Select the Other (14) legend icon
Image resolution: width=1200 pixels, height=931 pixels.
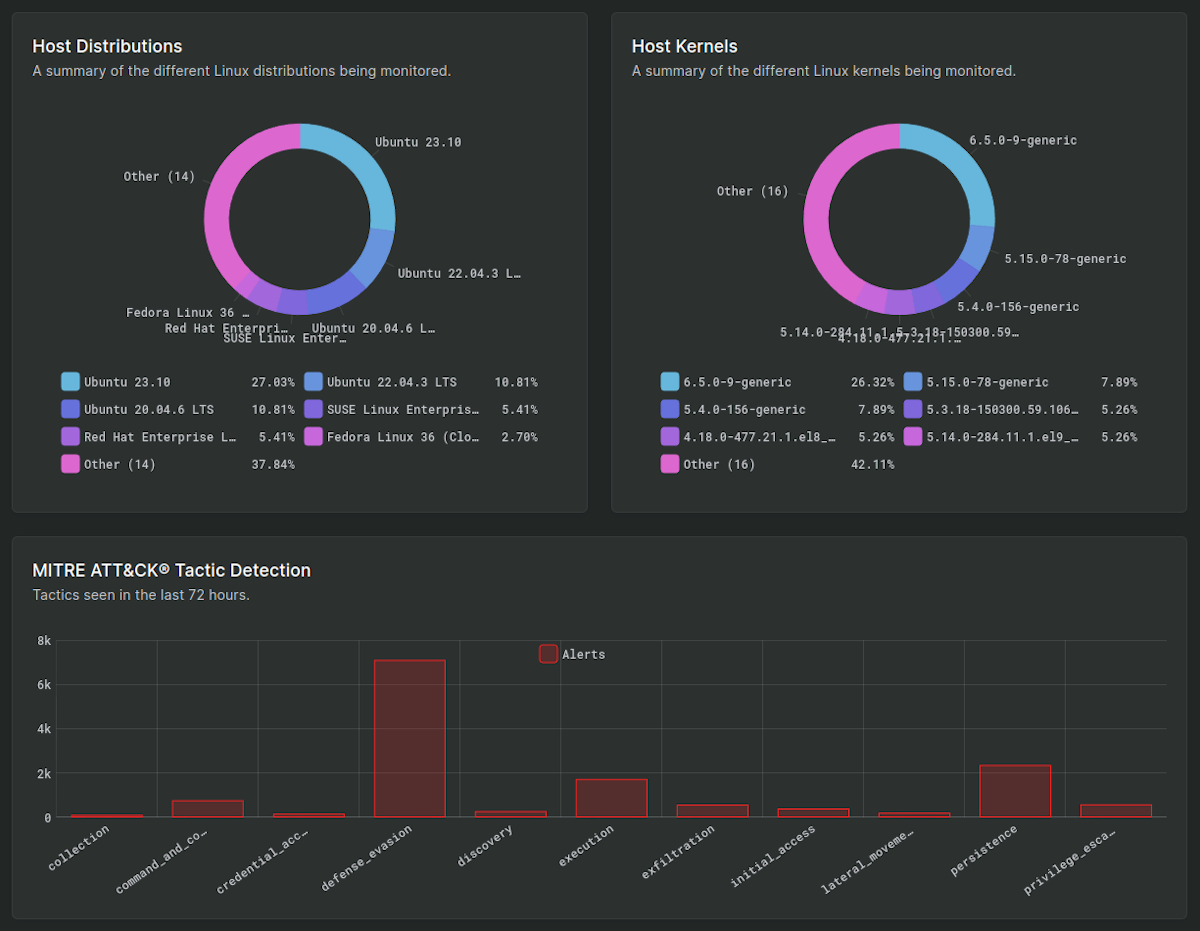68,464
